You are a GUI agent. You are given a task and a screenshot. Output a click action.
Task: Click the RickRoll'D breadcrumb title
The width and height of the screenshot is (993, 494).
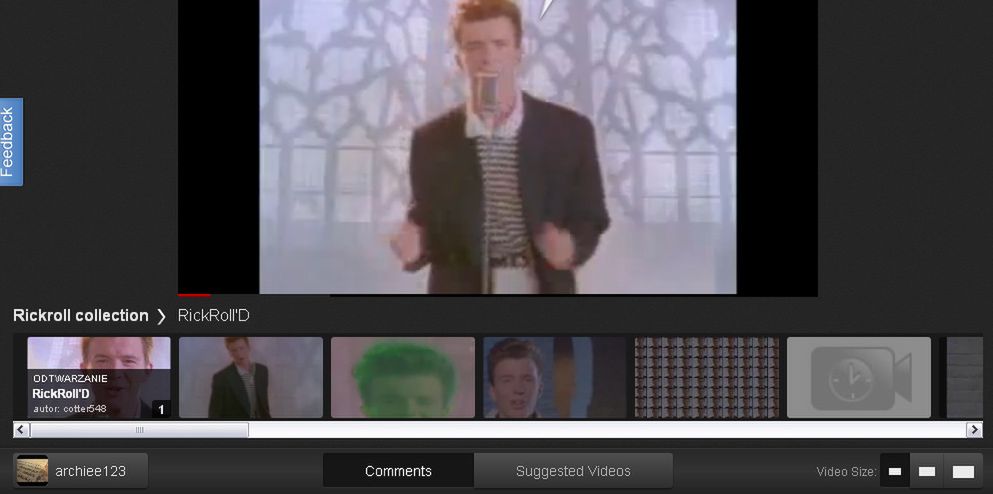point(213,315)
